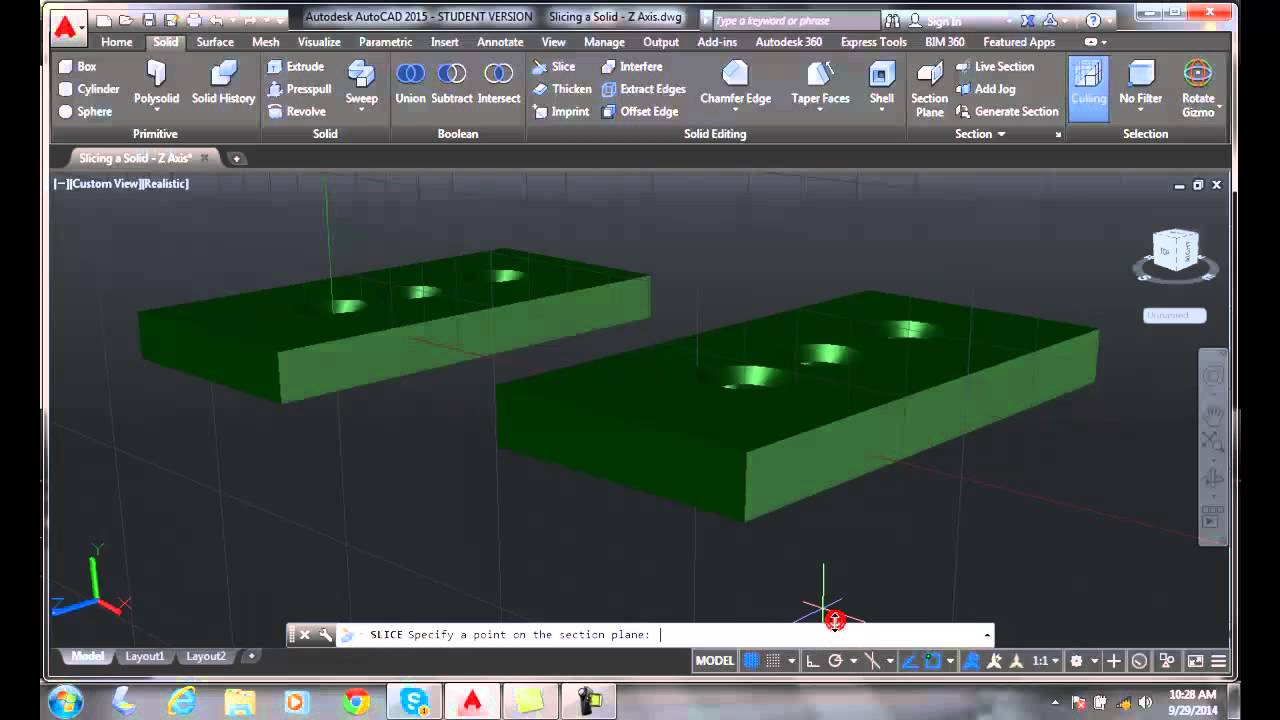Click the customization menu hamburger button
This screenshot has height=720, width=1280.
[1219, 661]
